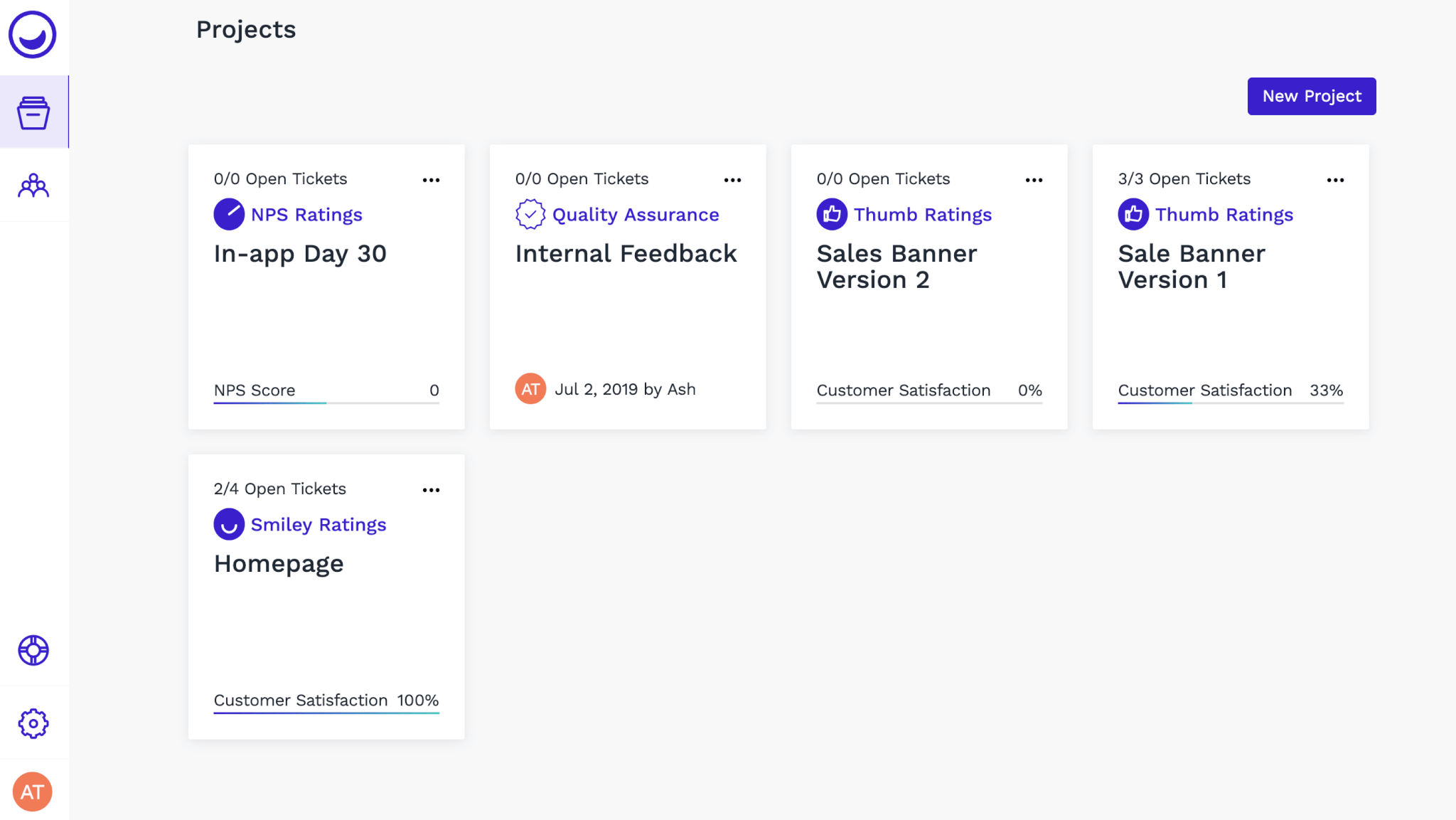
Task: Expand options menu on Internal Feedback card
Action: (732, 180)
